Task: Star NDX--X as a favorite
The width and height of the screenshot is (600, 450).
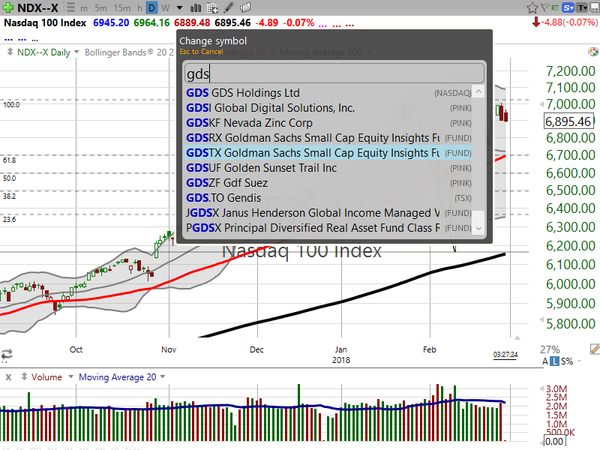Action: [x=532, y=8]
